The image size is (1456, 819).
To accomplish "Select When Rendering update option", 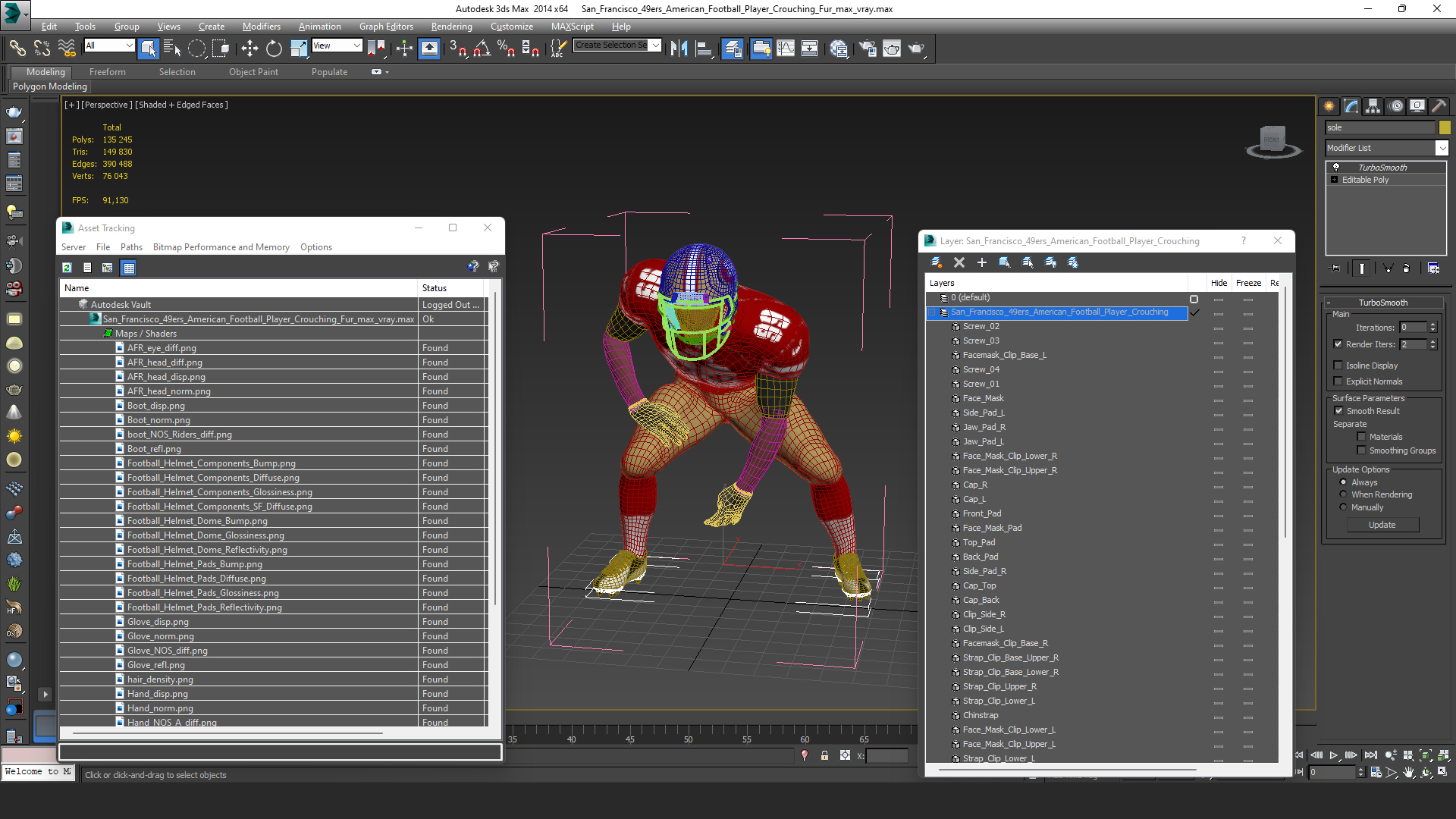I will pyautogui.click(x=1343, y=494).
